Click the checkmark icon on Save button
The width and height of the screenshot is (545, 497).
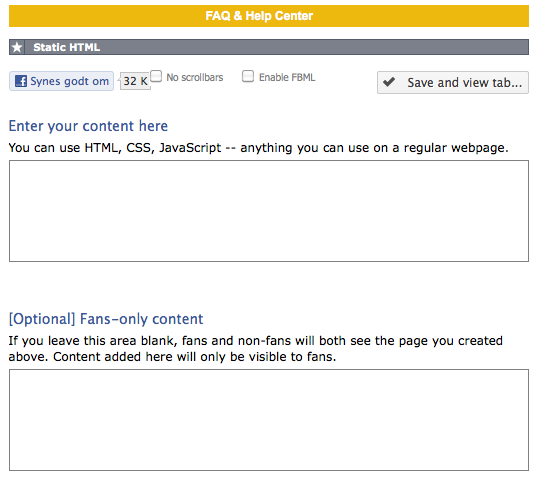(389, 82)
